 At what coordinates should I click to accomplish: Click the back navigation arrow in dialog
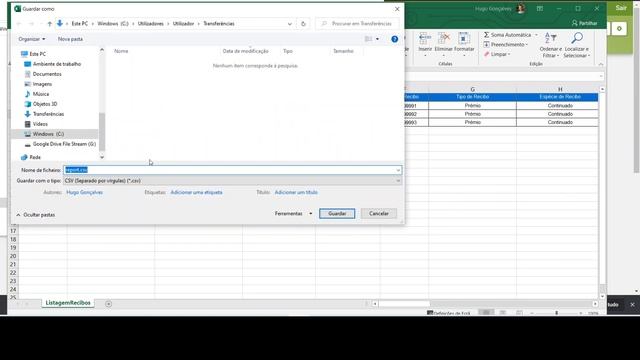19,24
